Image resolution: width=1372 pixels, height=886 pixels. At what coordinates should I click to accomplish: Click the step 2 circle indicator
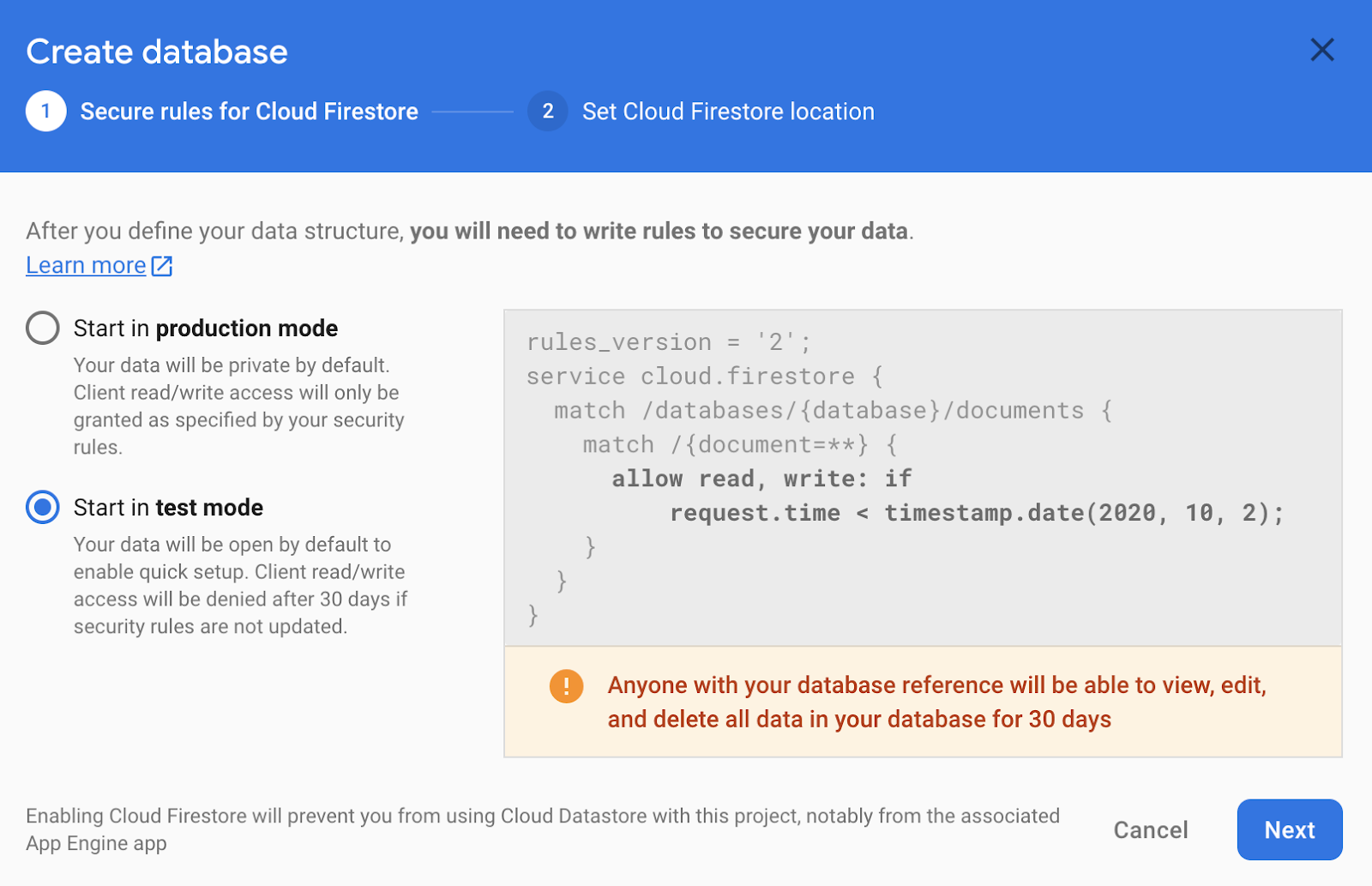547,112
